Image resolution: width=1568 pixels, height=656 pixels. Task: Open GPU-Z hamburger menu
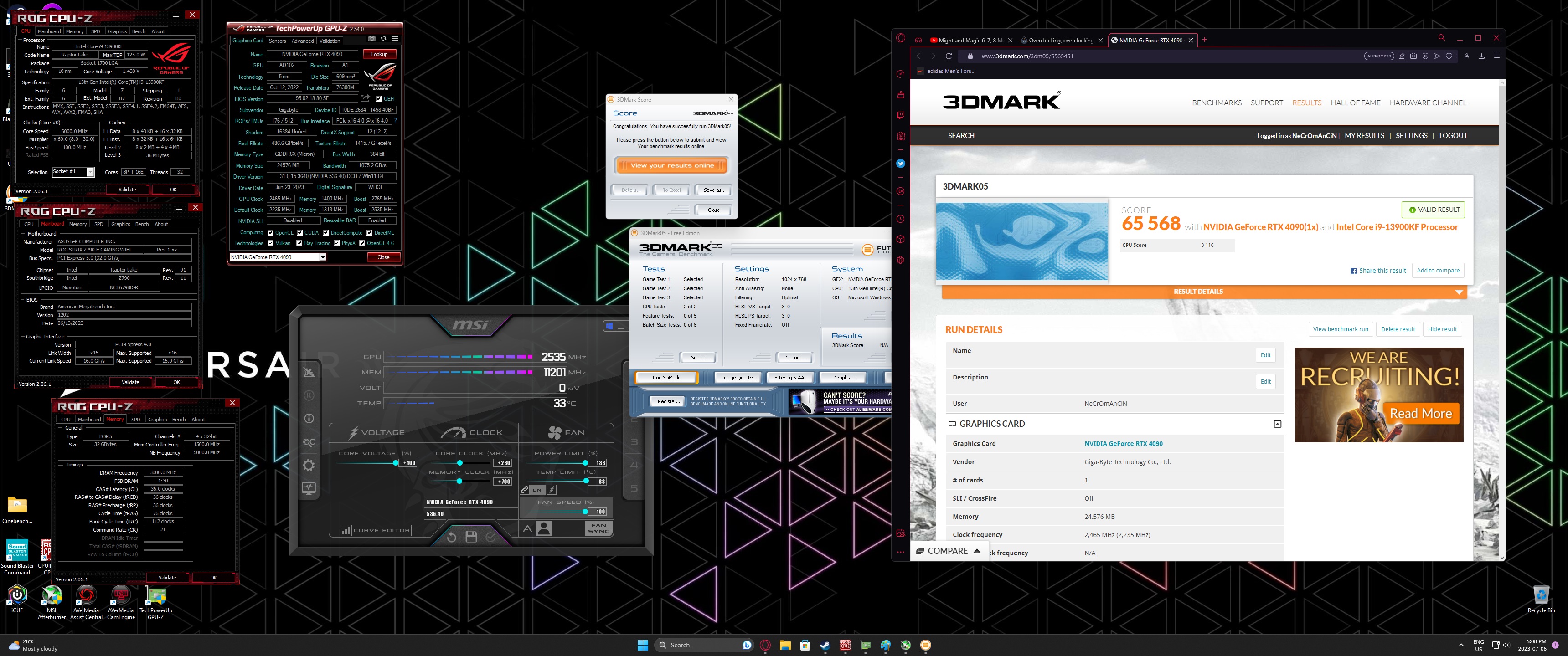[x=396, y=38]
